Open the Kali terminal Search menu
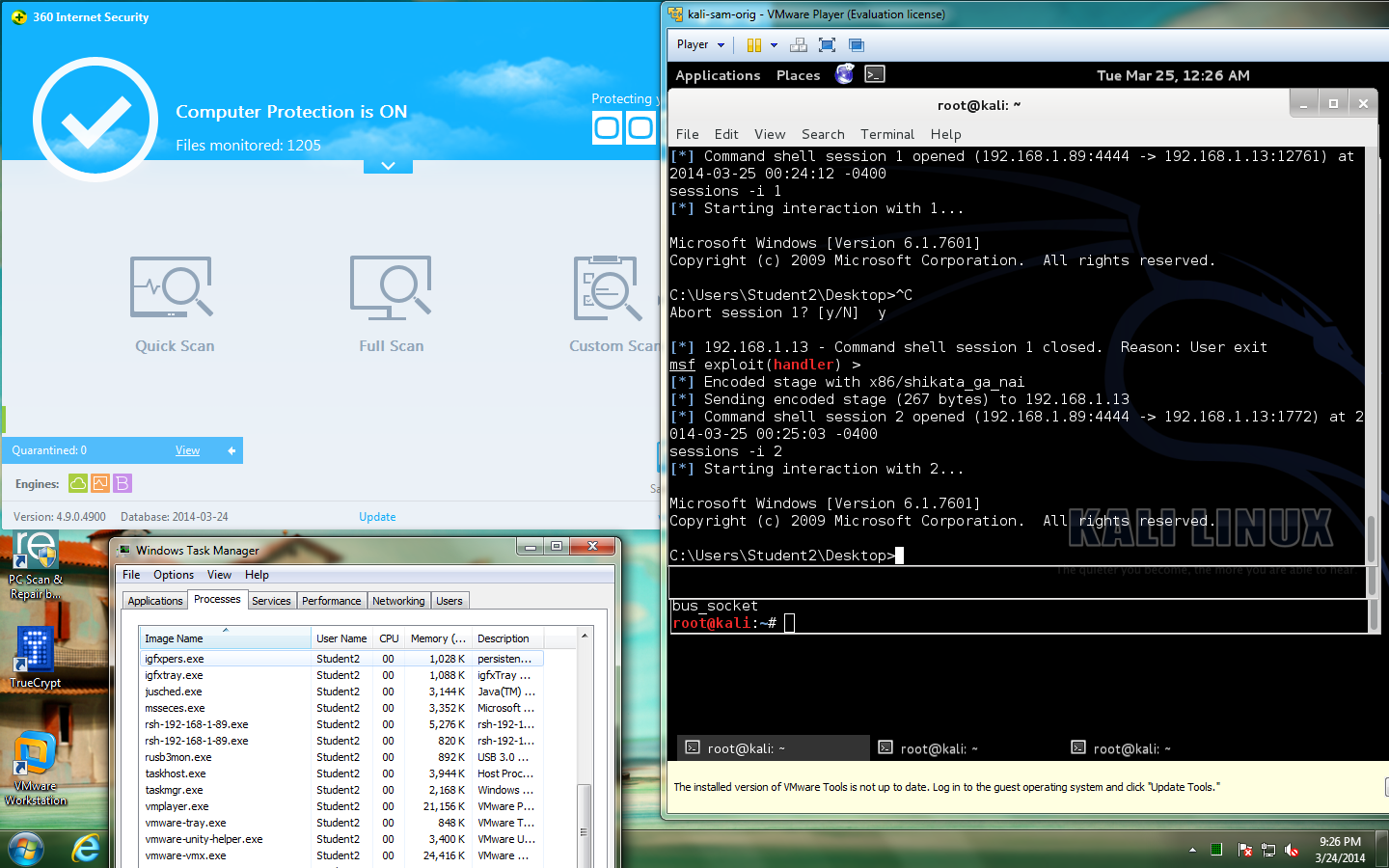 (823, 134)
